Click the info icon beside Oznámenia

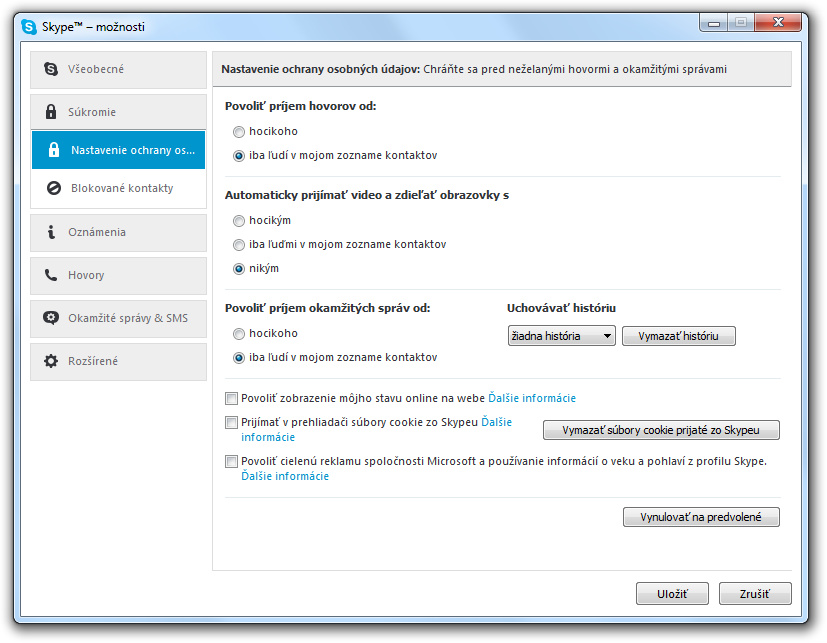tap(51, 232)
